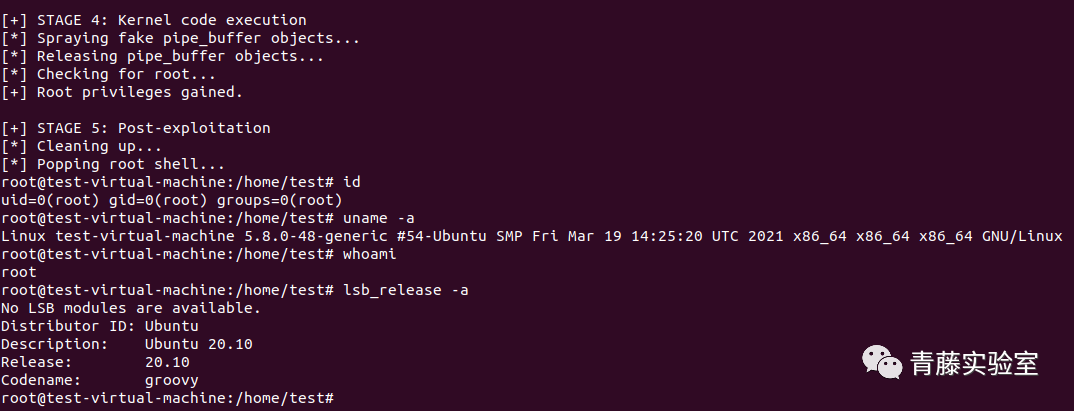
Task: Click the 'Spraying fake pipe_buffer objects...' line
Action: pyautogui.click(x=180, y=38)
